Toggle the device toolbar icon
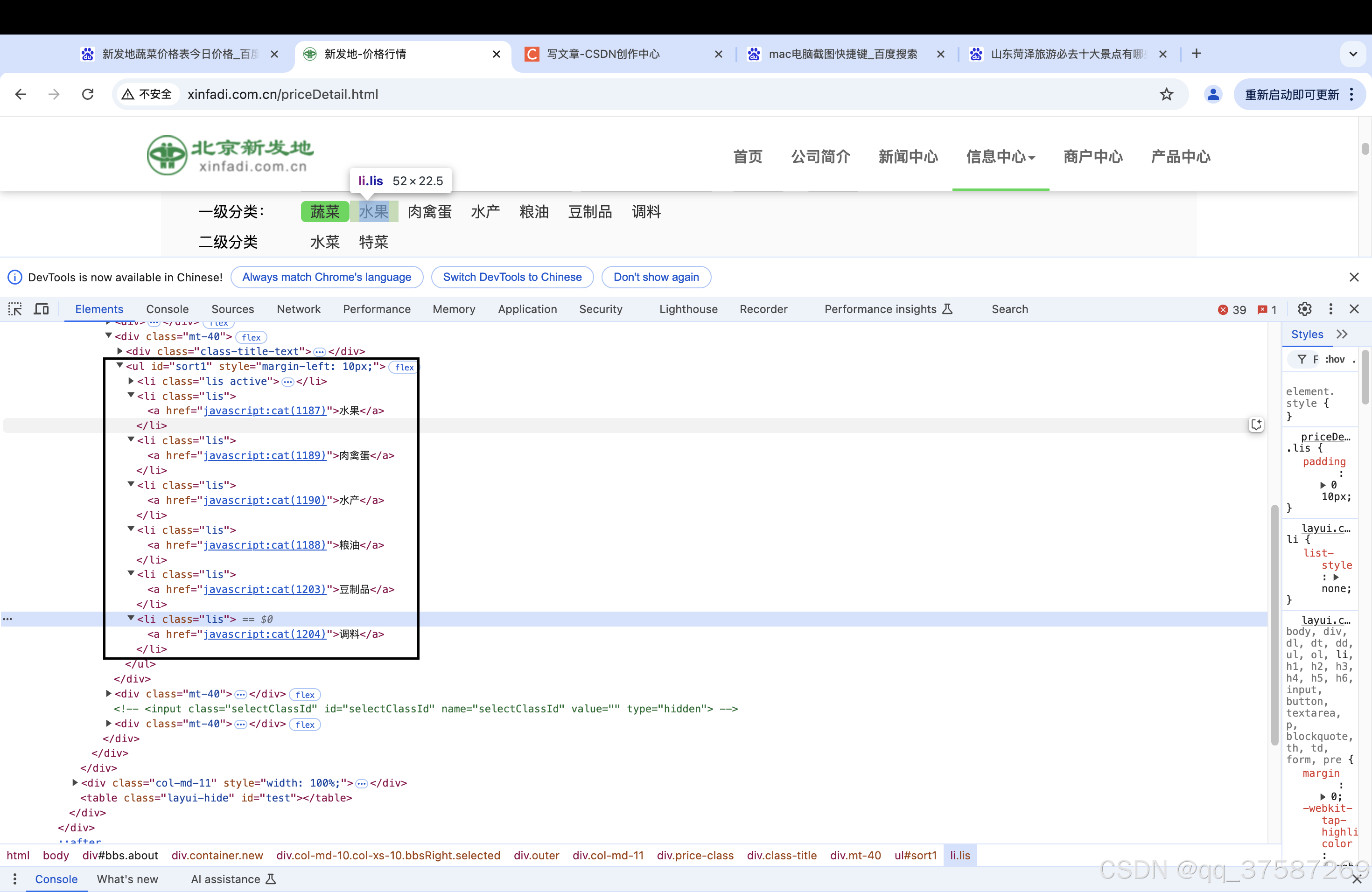This screenshot has width=1372, height=892. [41, 309]
